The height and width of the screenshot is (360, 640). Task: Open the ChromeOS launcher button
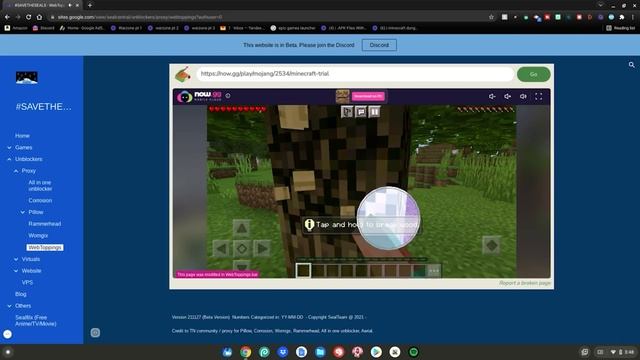click(7, 352)
